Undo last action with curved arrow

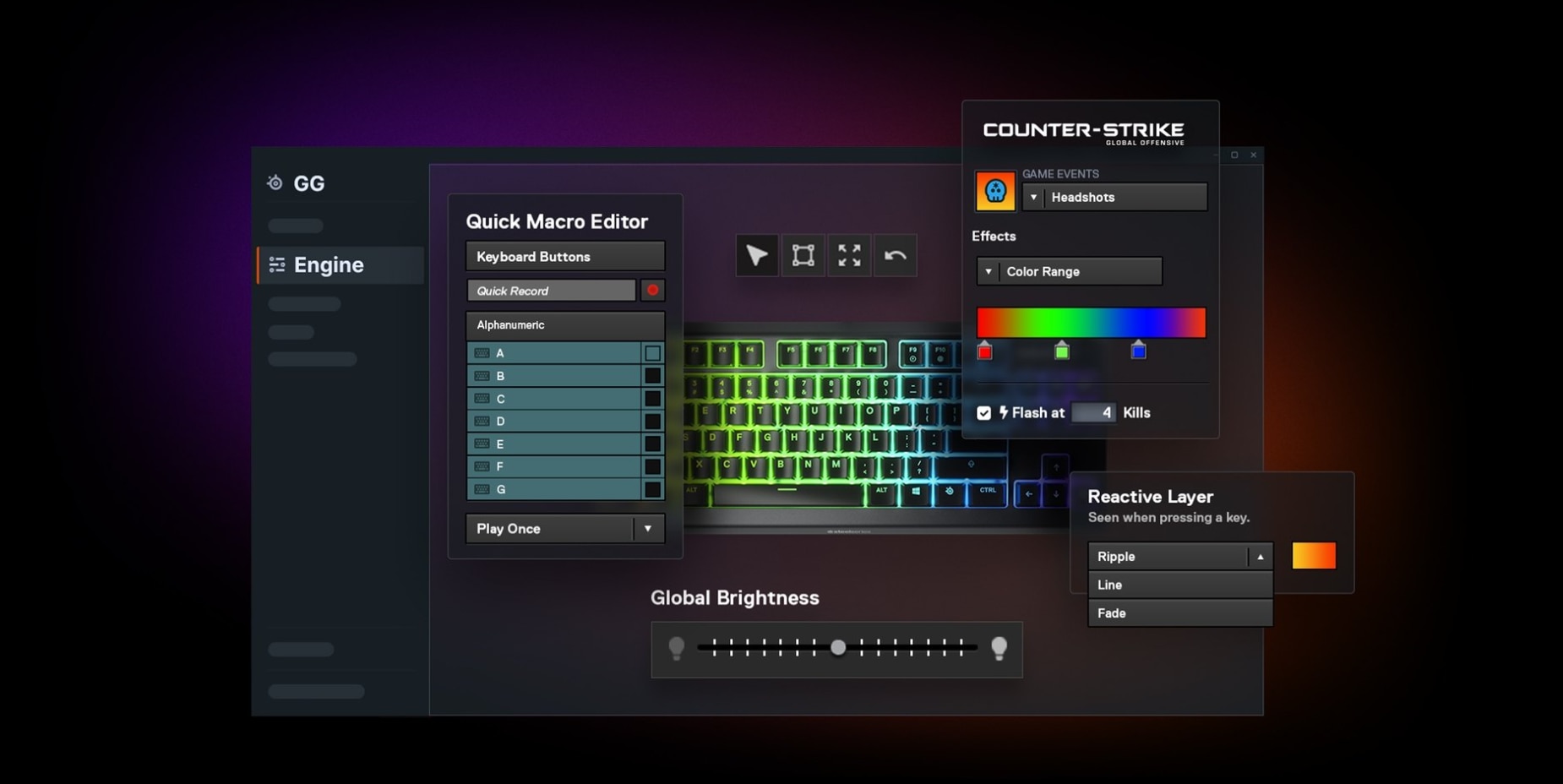pos(895,255)
